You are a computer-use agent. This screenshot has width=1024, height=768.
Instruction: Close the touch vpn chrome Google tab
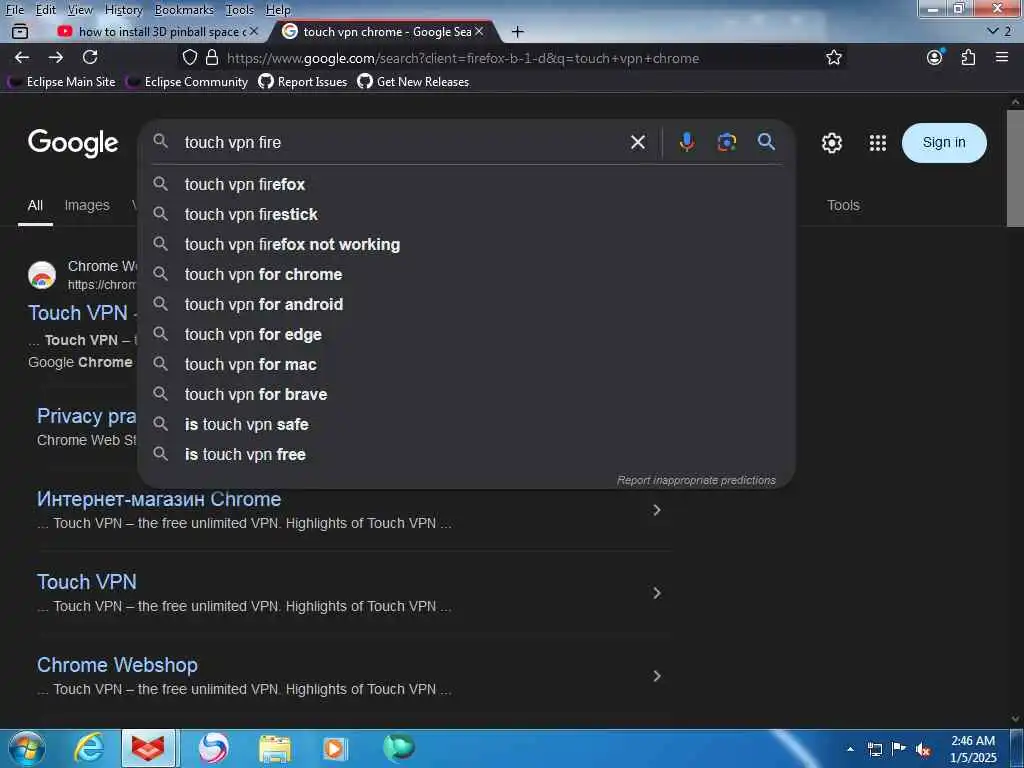coord(479,31)
